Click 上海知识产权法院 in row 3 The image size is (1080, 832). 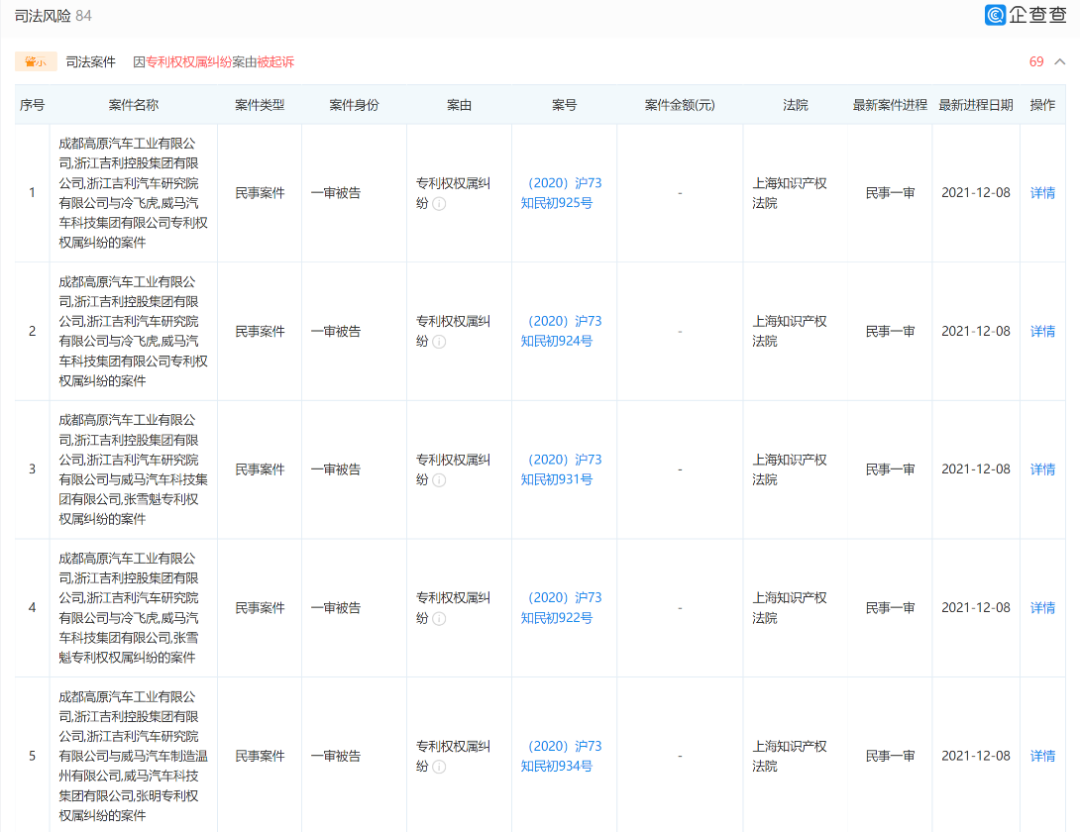coord(789,469)
